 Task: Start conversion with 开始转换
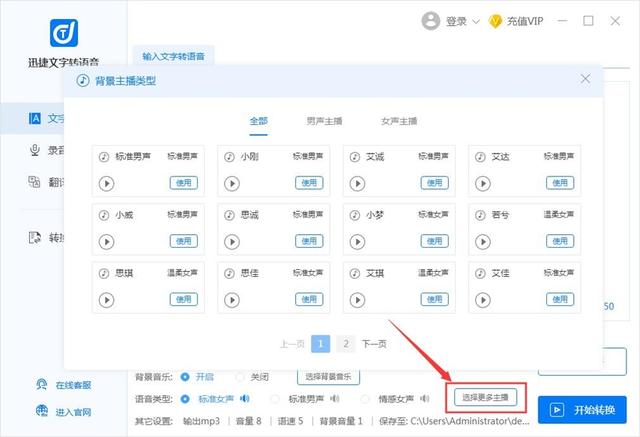(582, 410)
